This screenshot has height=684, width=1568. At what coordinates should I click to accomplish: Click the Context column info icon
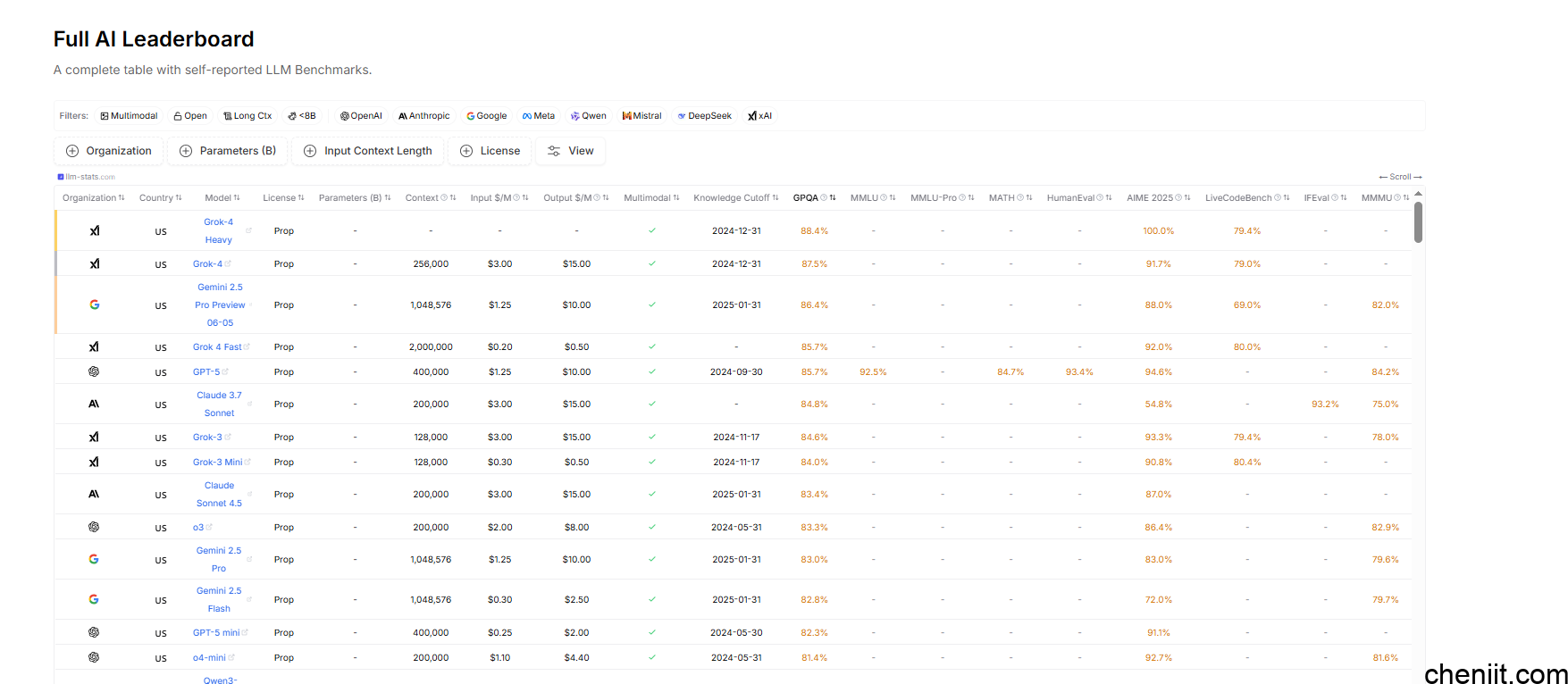point(444,198)
